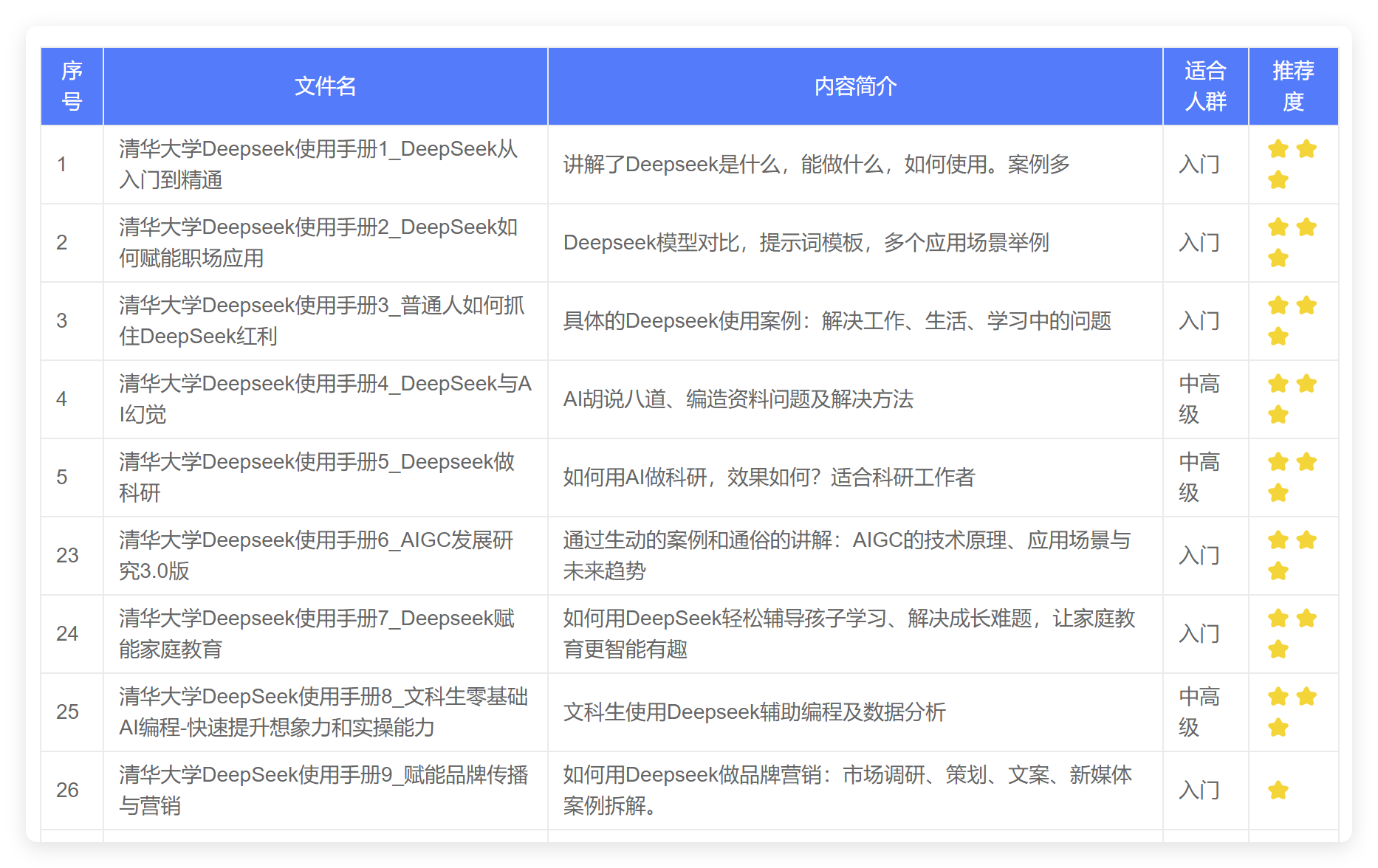1378x868 pixels.
Task: Click description 通过生动的案例和通俗的讲解
Action: [847, 556]
